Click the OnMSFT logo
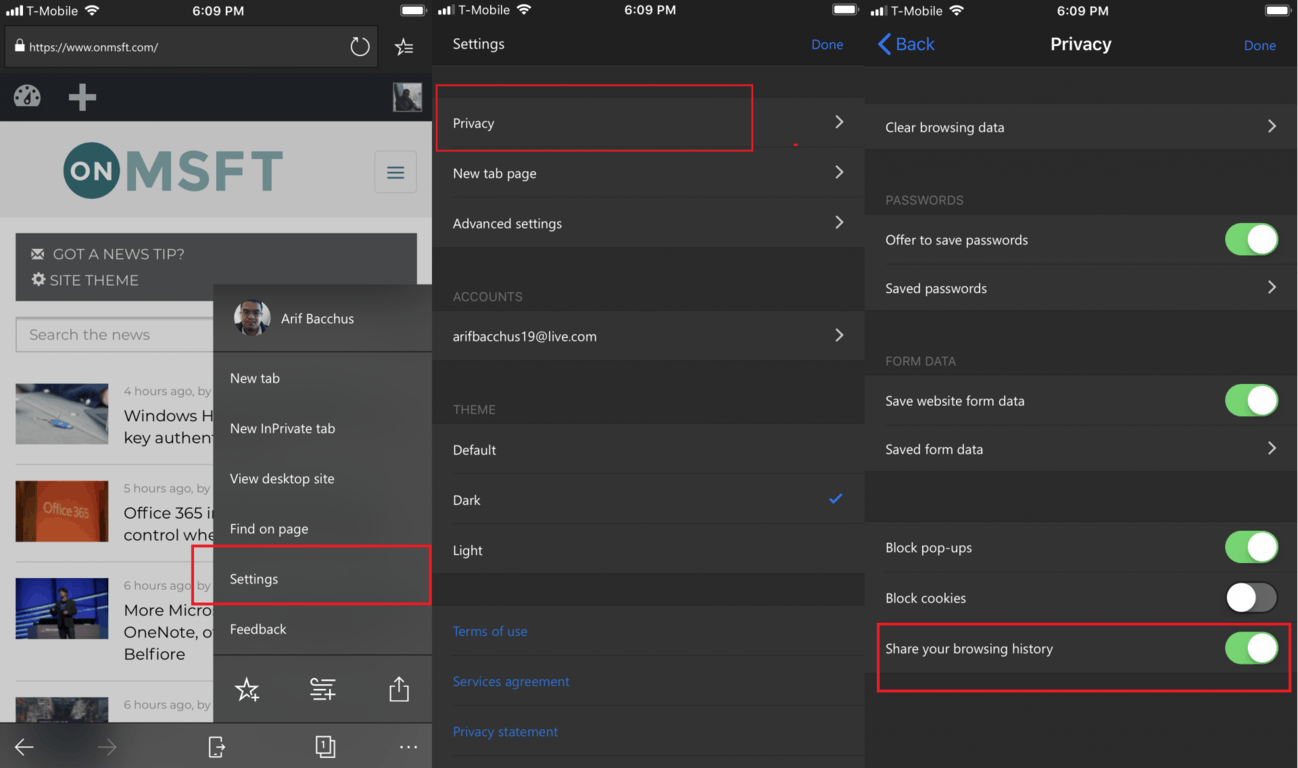The image size is (1298, 768). [x=173, y=171]
